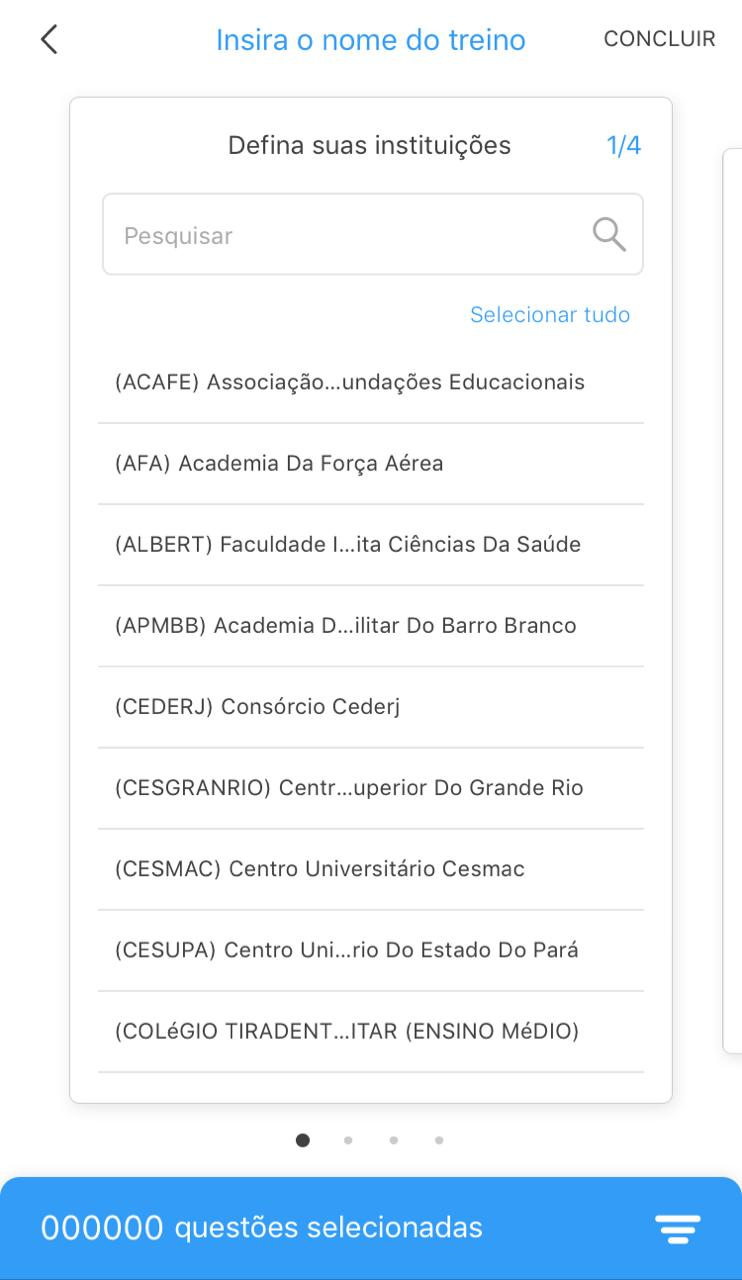742x1280 pixels.
Task: Pick the CEDERJ Consórcio Cederj item
Action: (258, 706)
